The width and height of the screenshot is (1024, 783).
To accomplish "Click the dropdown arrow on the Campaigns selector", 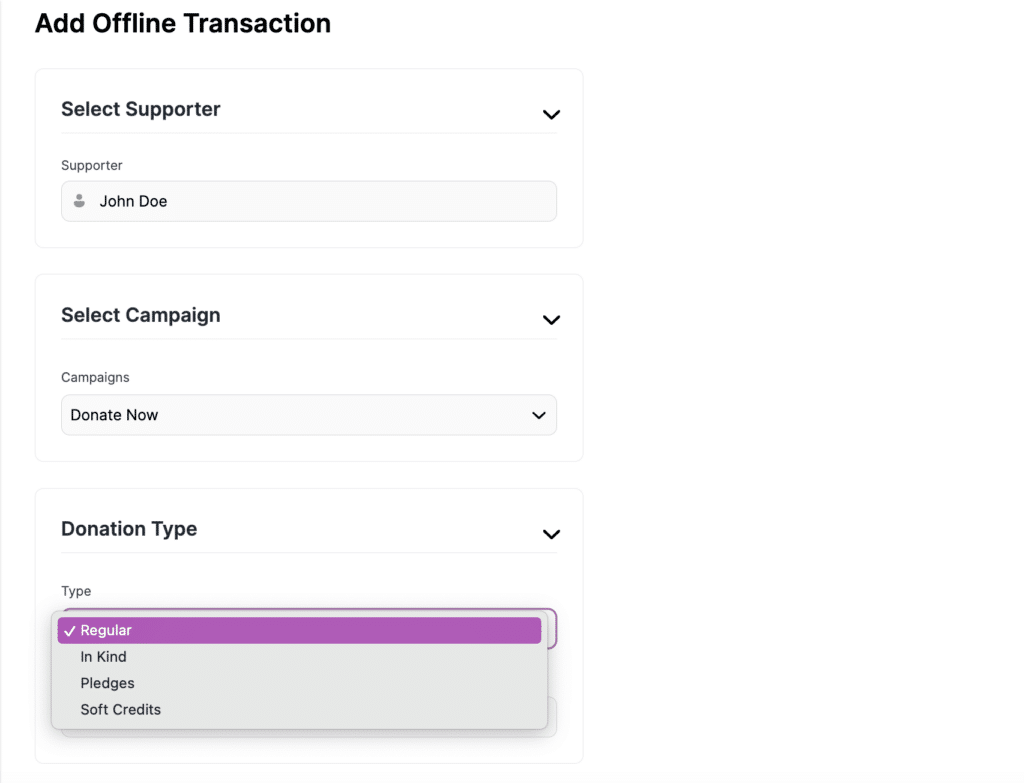I will (x=538, y=414).
